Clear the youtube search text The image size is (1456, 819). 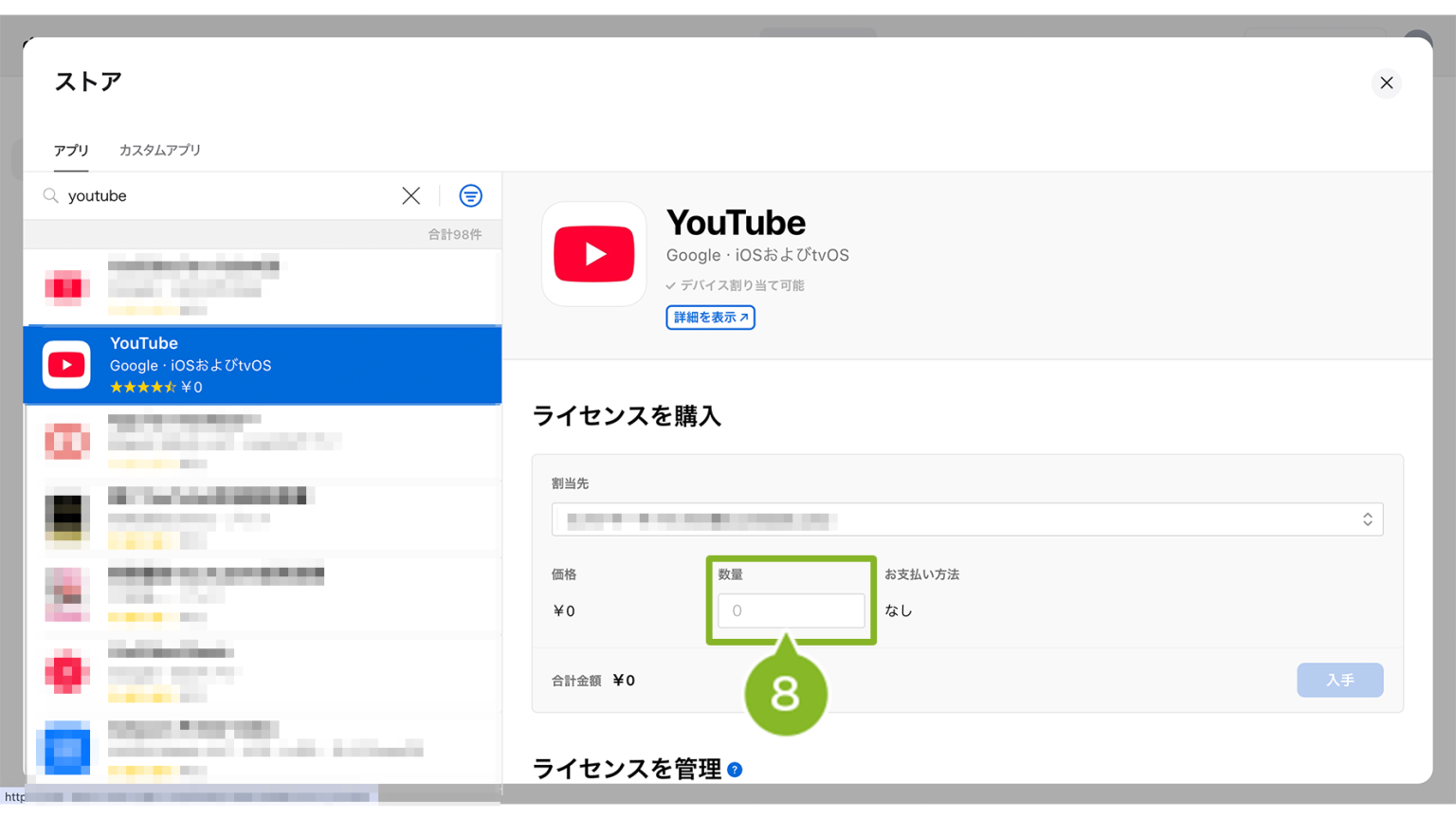410,196
